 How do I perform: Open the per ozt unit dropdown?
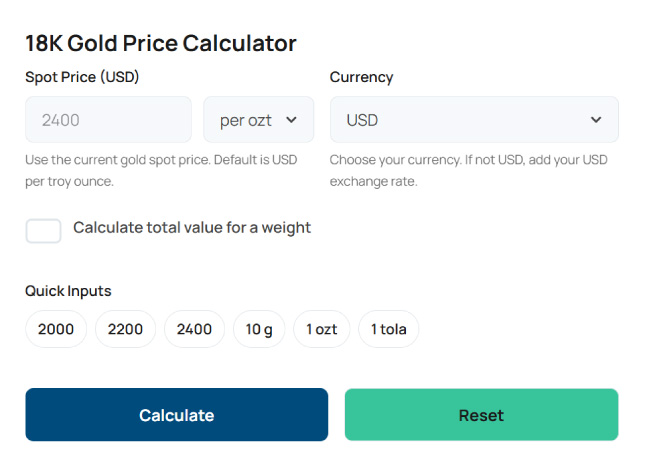pyautogui.click(x=258, y=120)
